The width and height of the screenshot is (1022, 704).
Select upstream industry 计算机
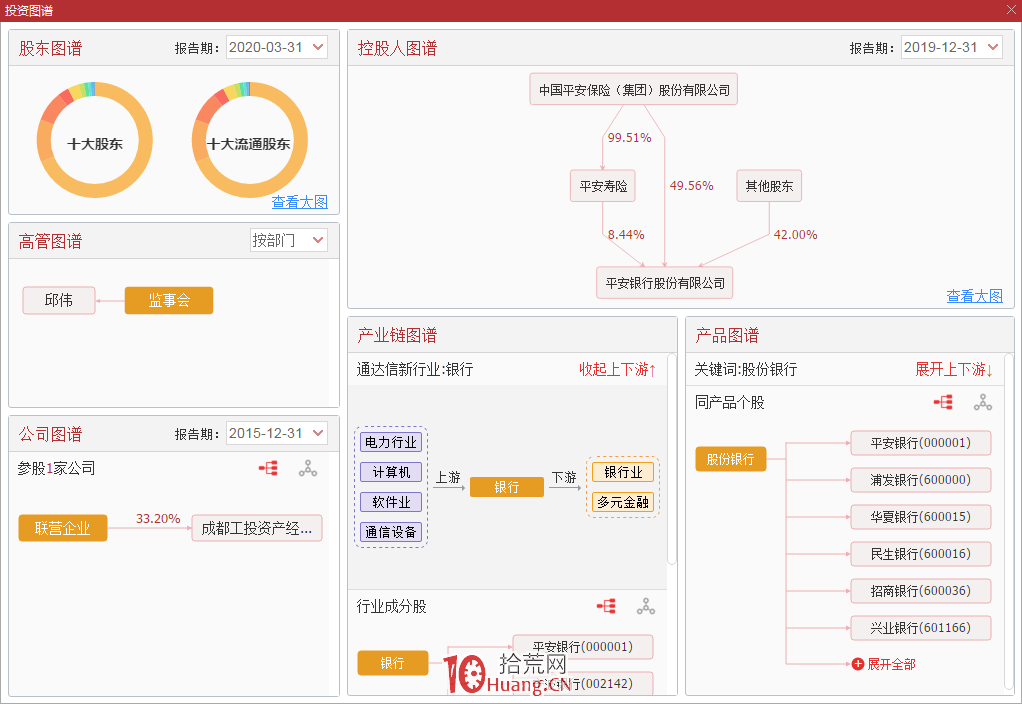point(391,472)
